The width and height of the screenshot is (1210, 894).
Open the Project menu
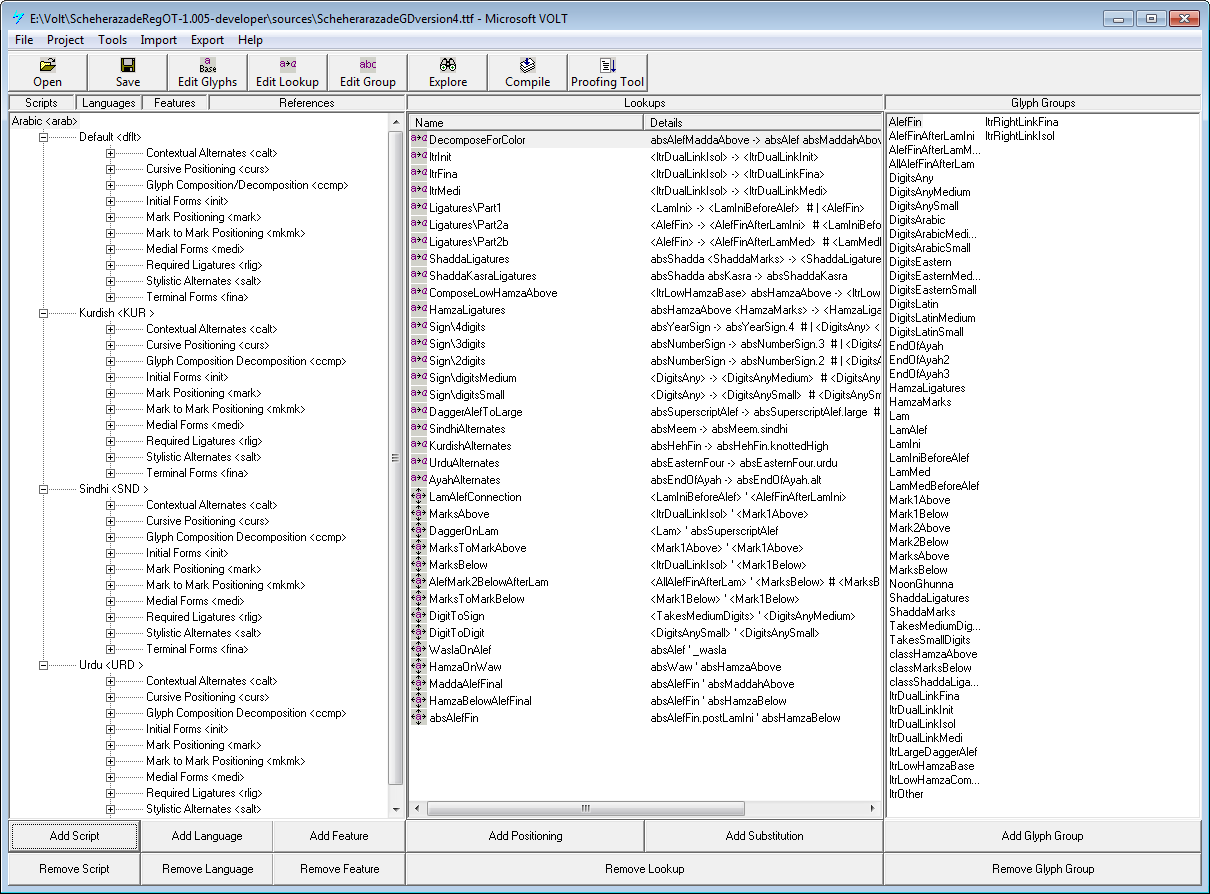[x=66, y=40]
